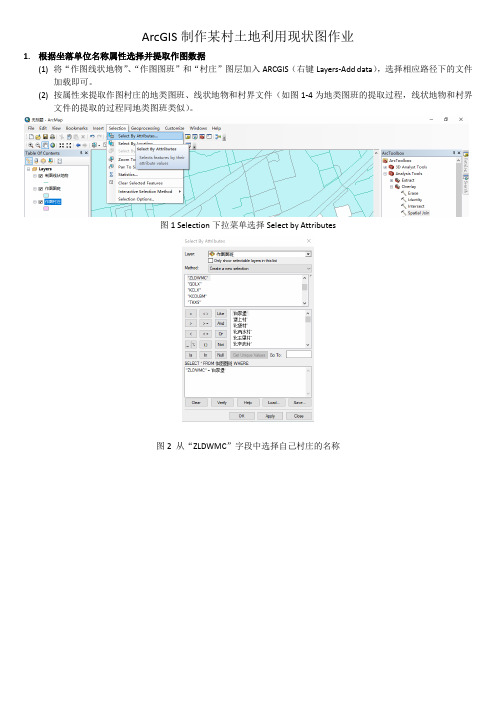Viewport: 496px width, 702px height.
Task: Toggle visibility checkbox of the second layer 作图图斑
Action: [x=40, y=189]
